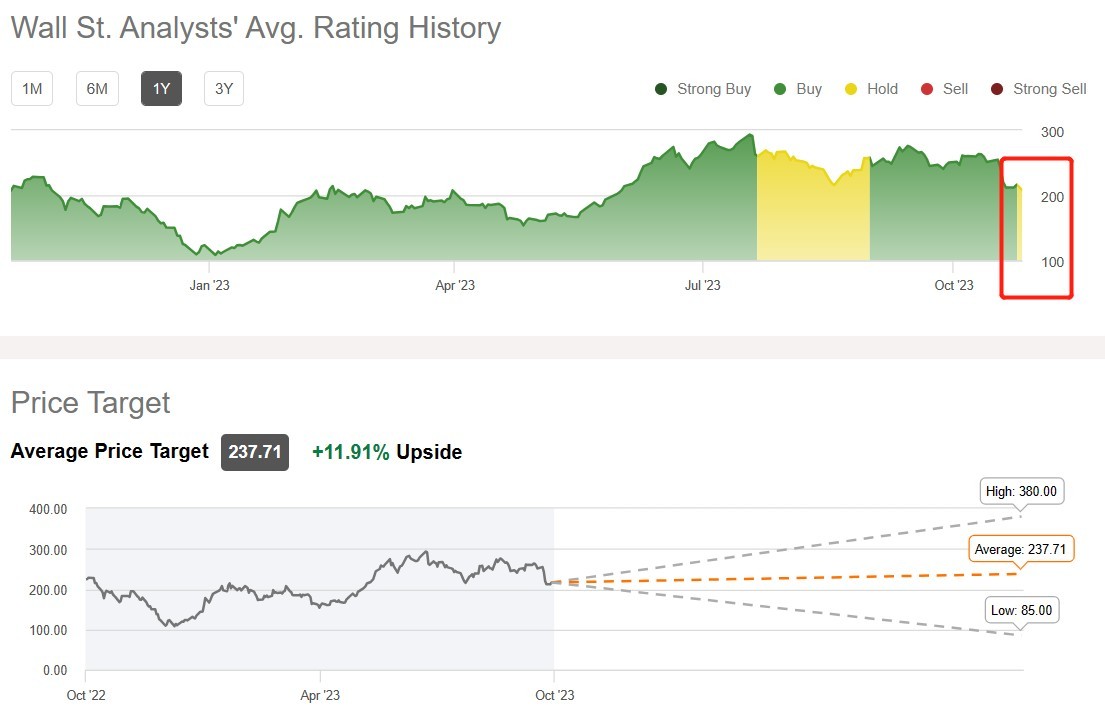Click the High: 380.00 price label
Image resolution: width=1105 pixels, height=724 pixels.
pyautogui.click(x=1021, y=492)
